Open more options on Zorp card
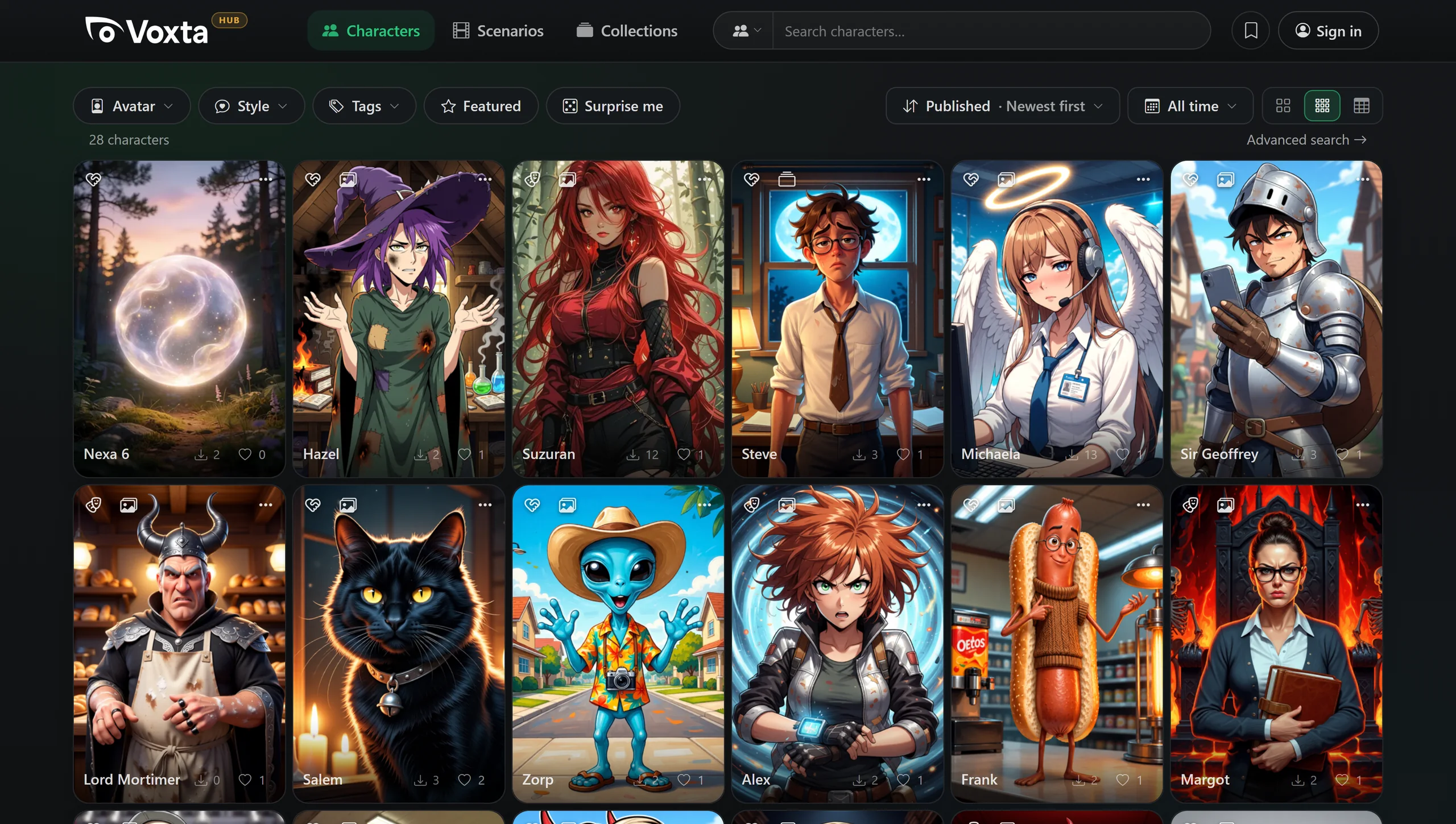 [x=705, y=504]
